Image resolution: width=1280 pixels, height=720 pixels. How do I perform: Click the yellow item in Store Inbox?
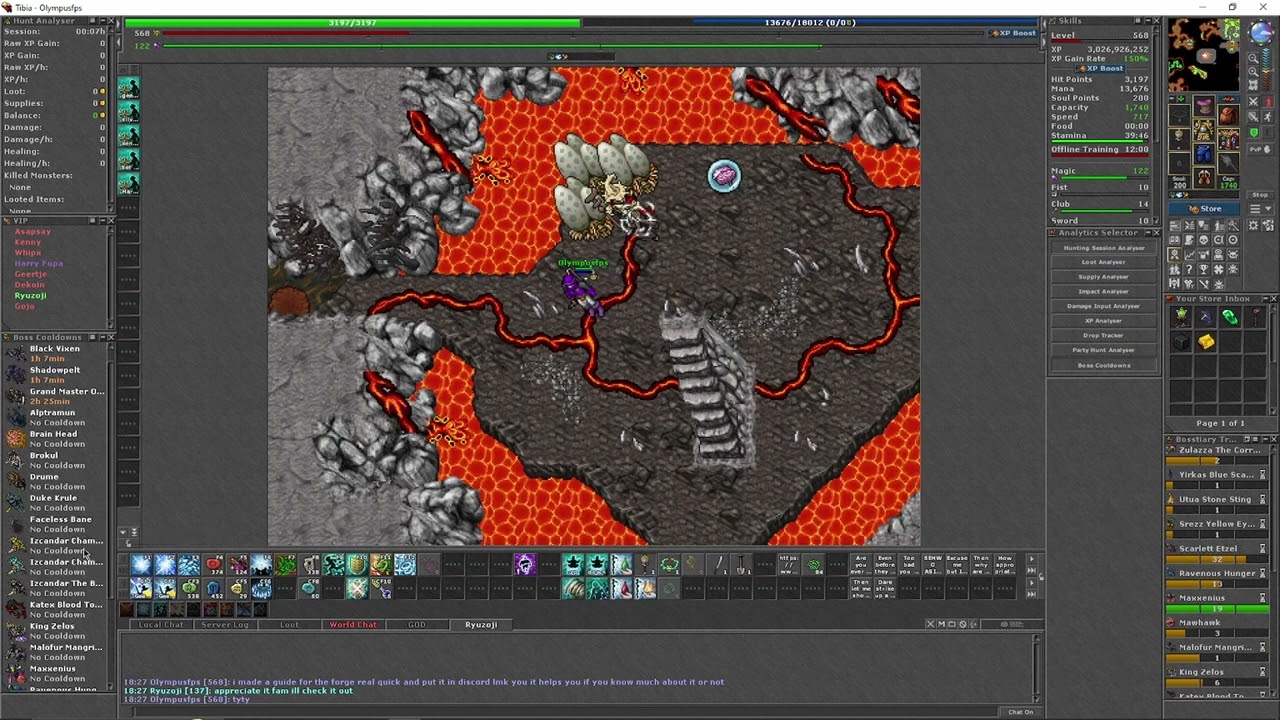click(x=1206, y=342)
